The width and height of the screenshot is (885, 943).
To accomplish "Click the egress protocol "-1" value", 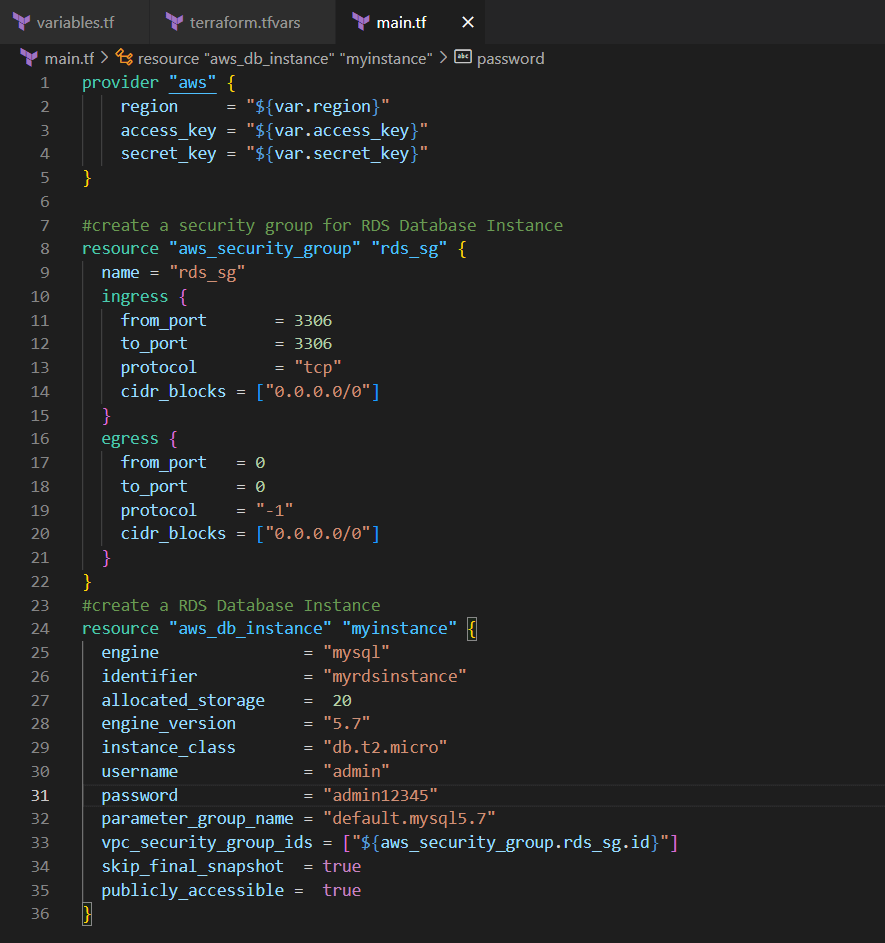I will point(274,511).
